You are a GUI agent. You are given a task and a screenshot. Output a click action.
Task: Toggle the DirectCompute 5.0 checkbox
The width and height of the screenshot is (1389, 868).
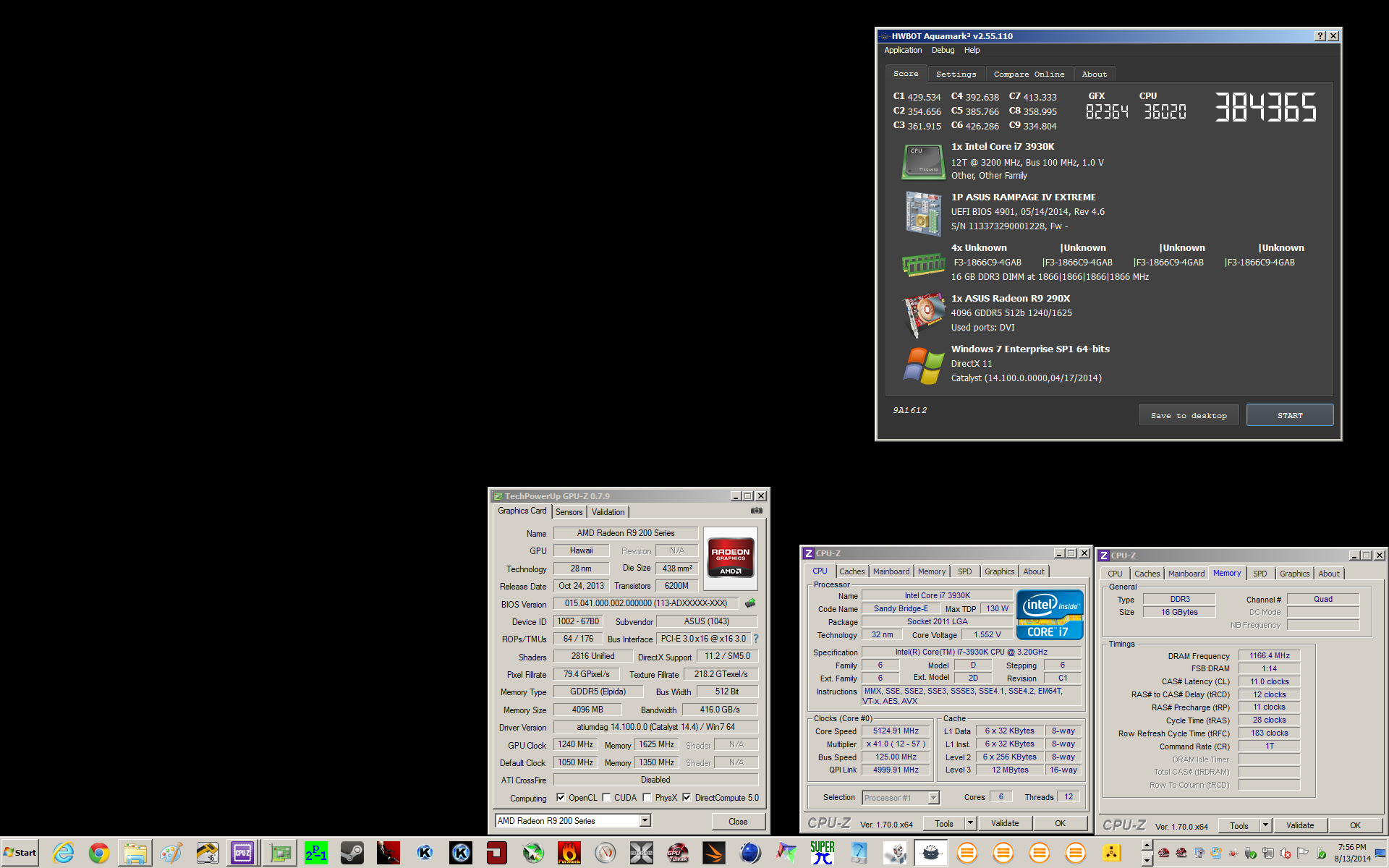point(687,798)
